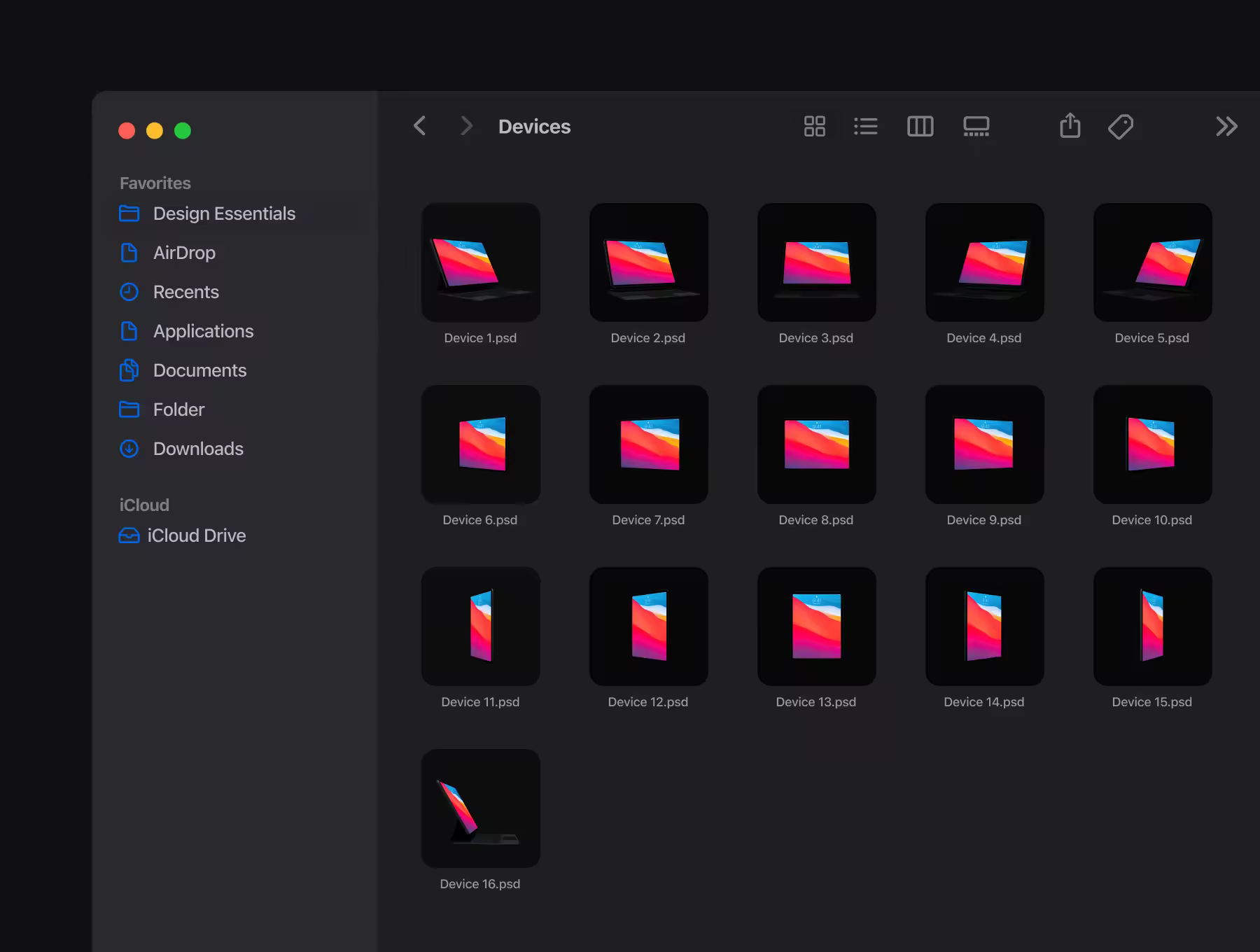The width and height of the screenshot is (1260, 952).
Task: Maximize the window with green button
Action: click(x=183, y=131)
